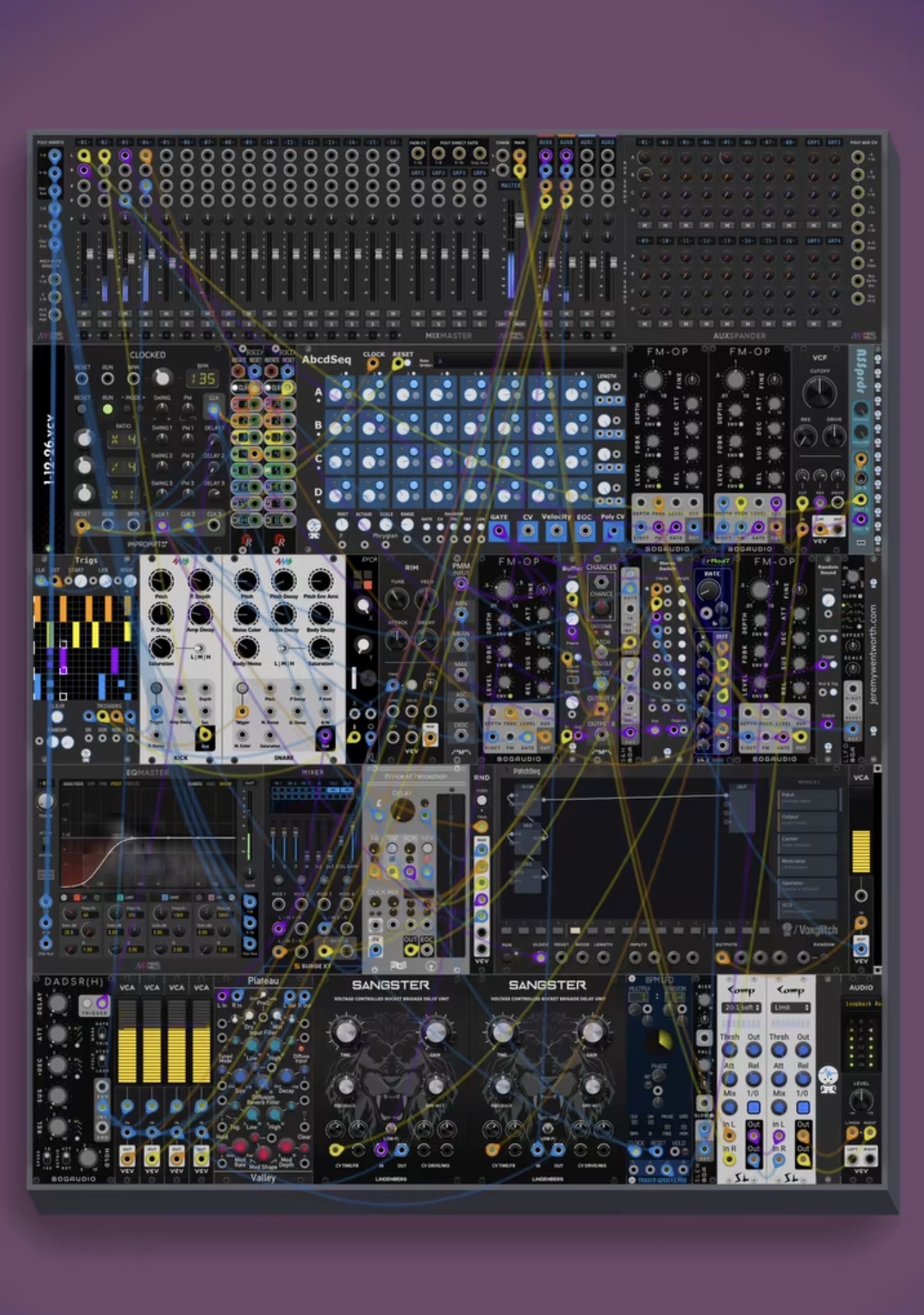Click the AbcdSeq CV output jack

(x=527, y=532)
